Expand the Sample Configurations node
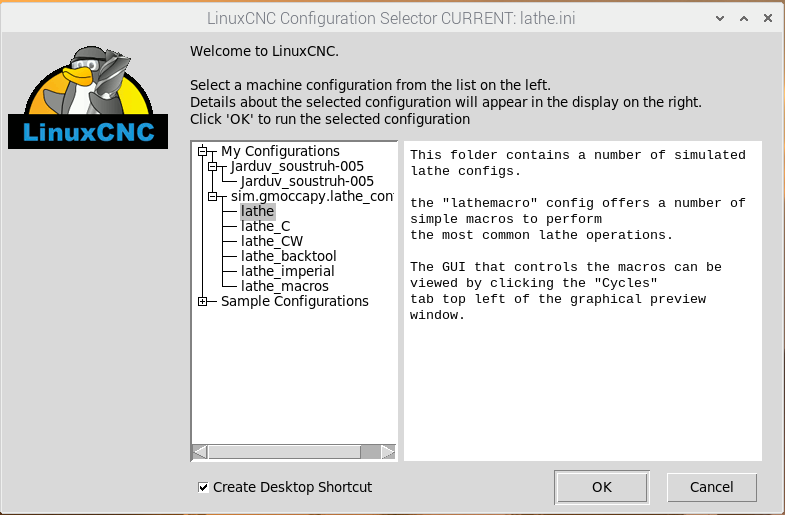 click(x=203, y=302)
